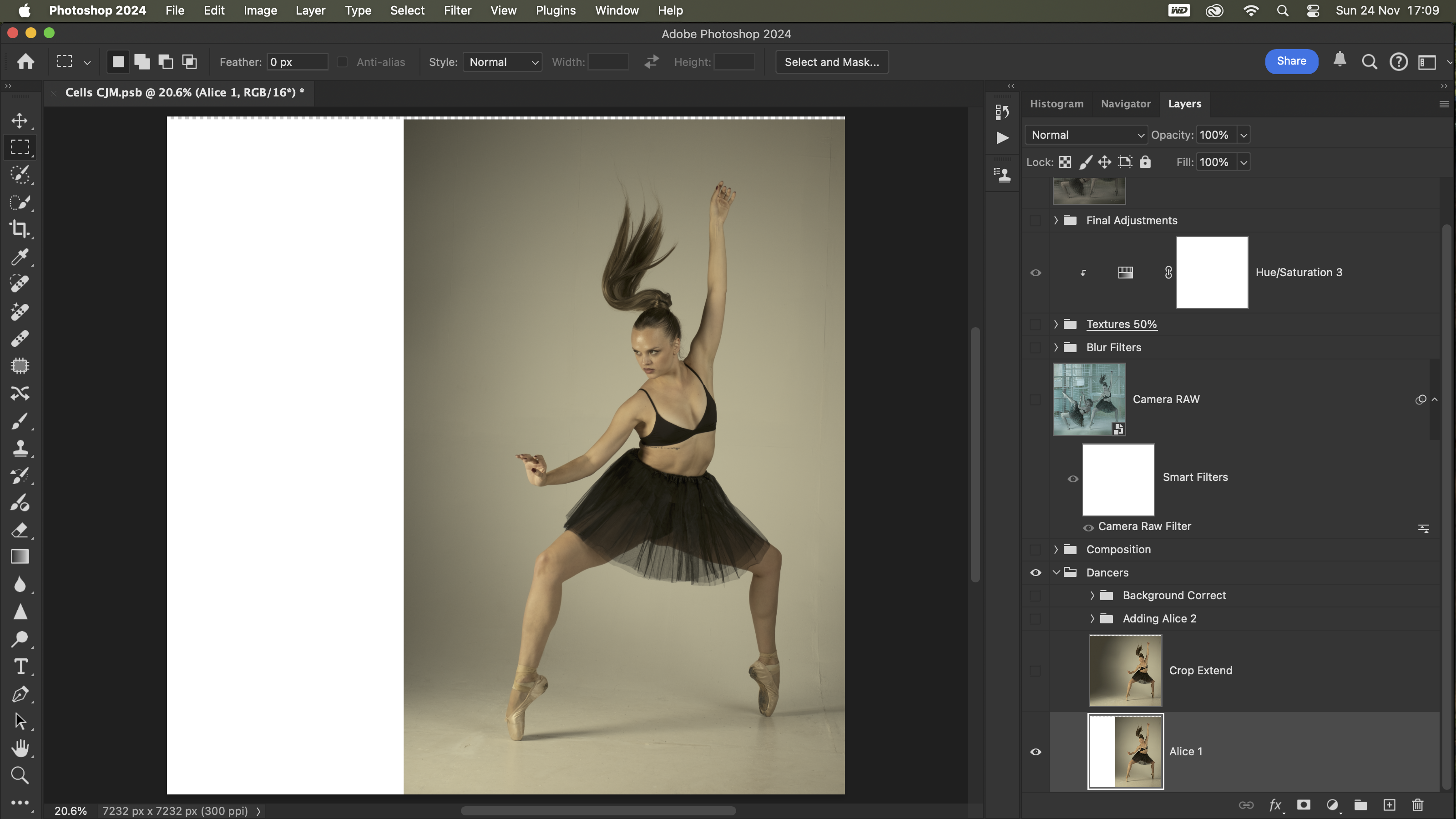The height and width of the screenshot is (819, 1456).
Task: Expand the Final Adjustments group
Action: click(1055, 220)
